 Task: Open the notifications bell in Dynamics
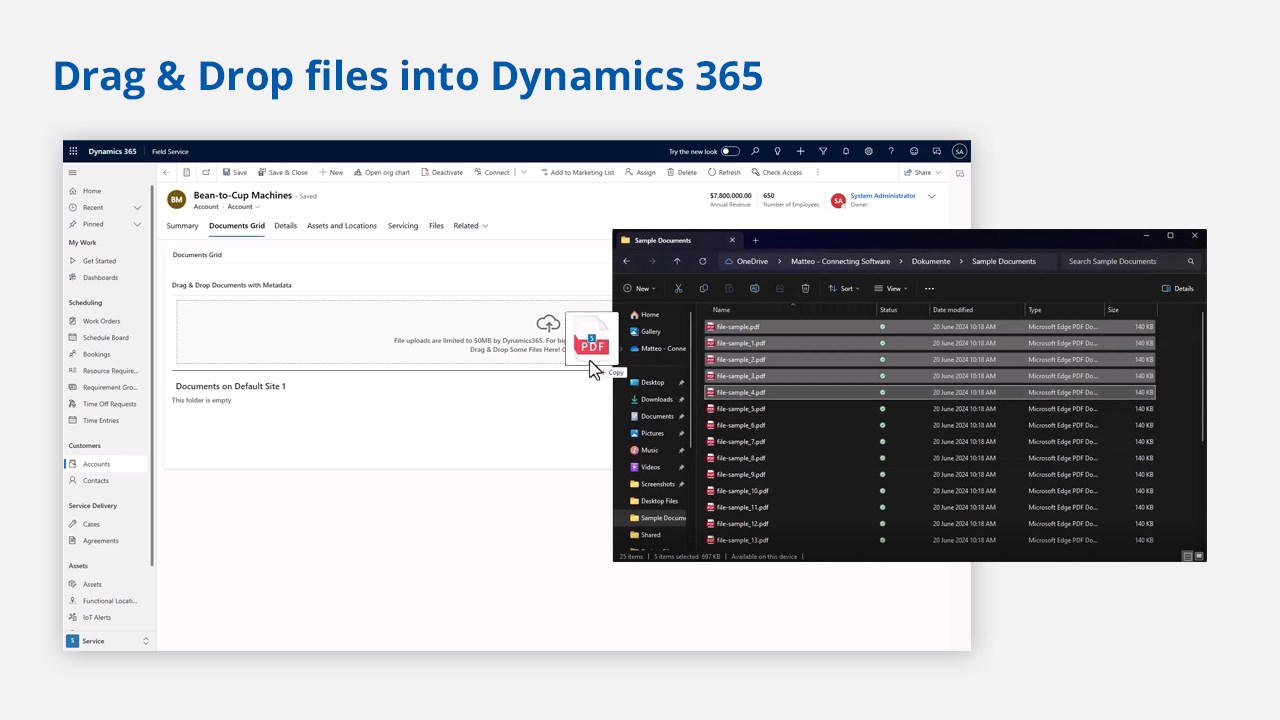(846, 151)
